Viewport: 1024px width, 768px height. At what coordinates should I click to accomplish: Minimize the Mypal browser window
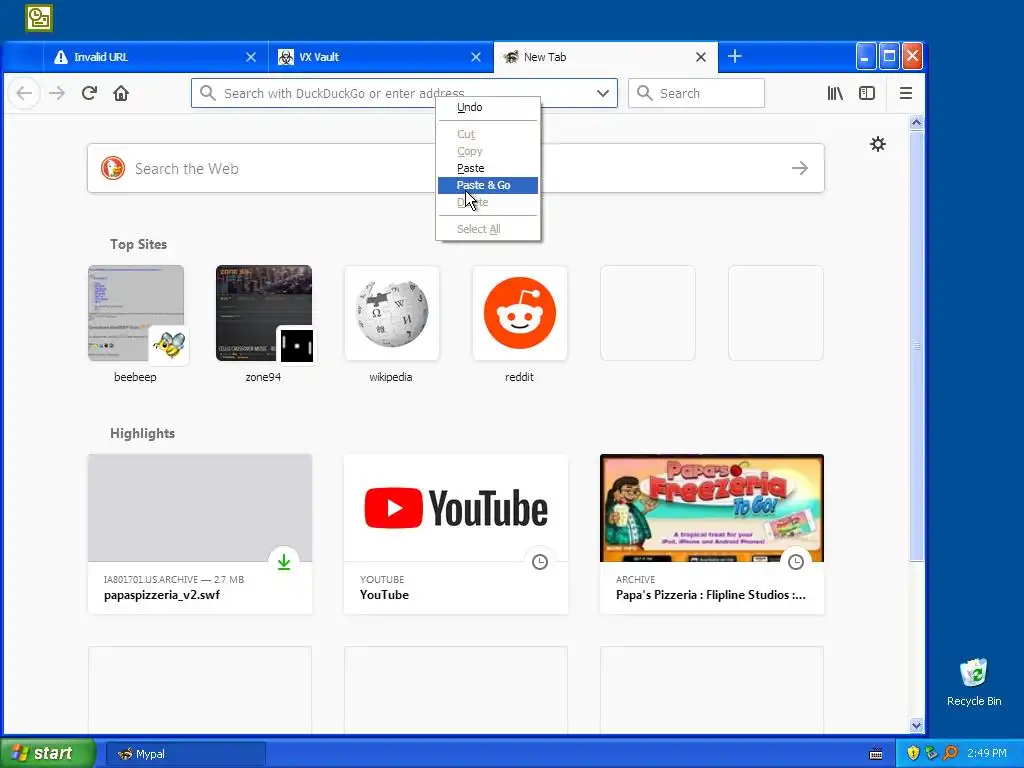coord(865,57)
